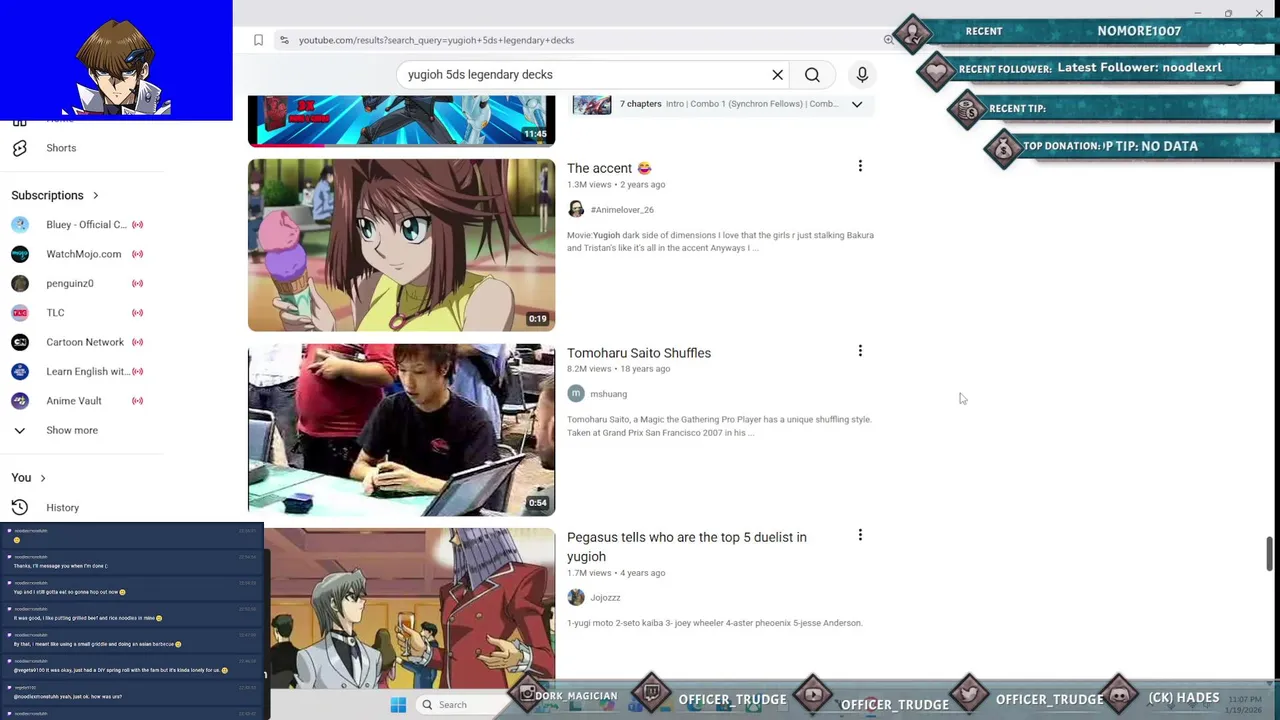Screen dimensions: 1280x720
Task: Open the TLC channel avatar
Action: click(20, 313)
